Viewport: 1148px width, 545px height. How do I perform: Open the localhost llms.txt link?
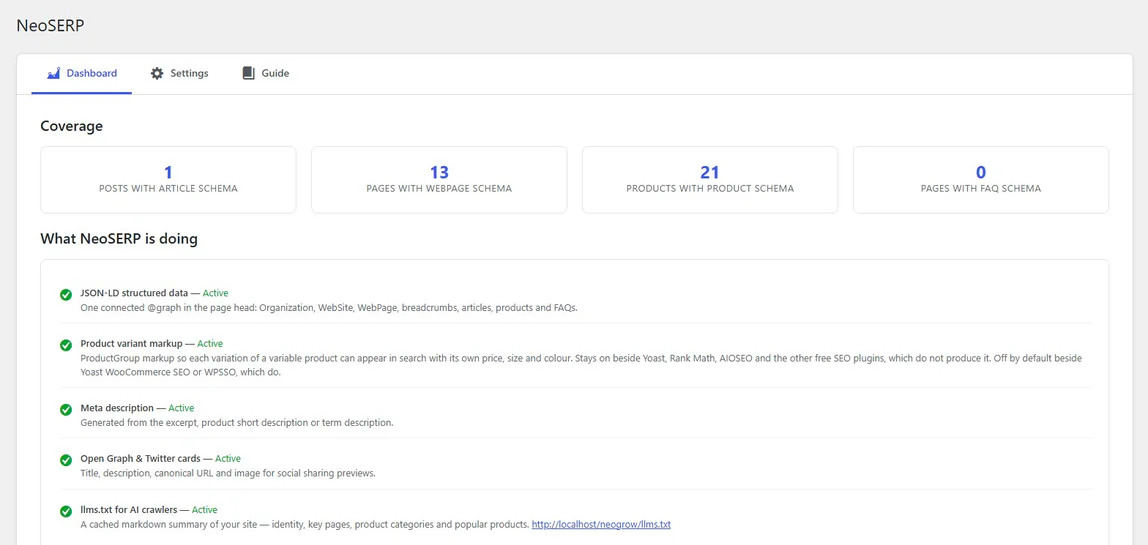[601, 524]
